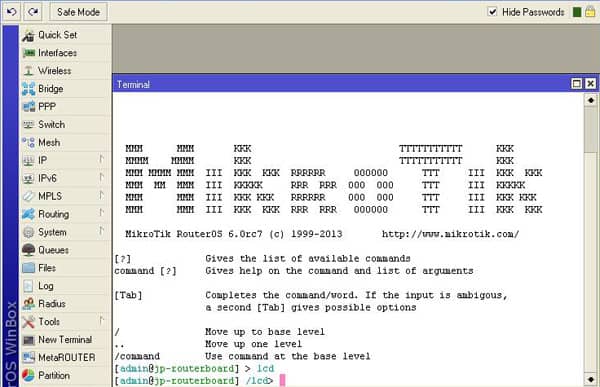Open the Switch icon in sidebar
This screenshot has width=600, height=387.
click(28, 124)
